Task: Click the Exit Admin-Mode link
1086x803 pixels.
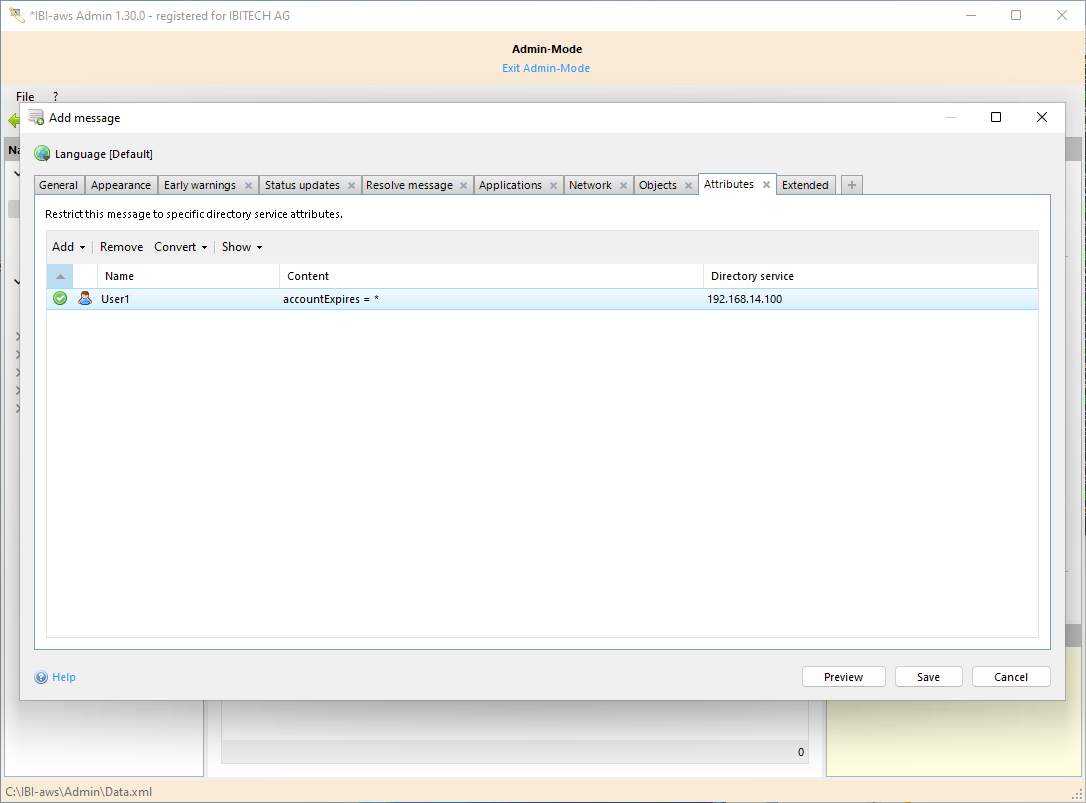Action: click(x=545, y=68)
